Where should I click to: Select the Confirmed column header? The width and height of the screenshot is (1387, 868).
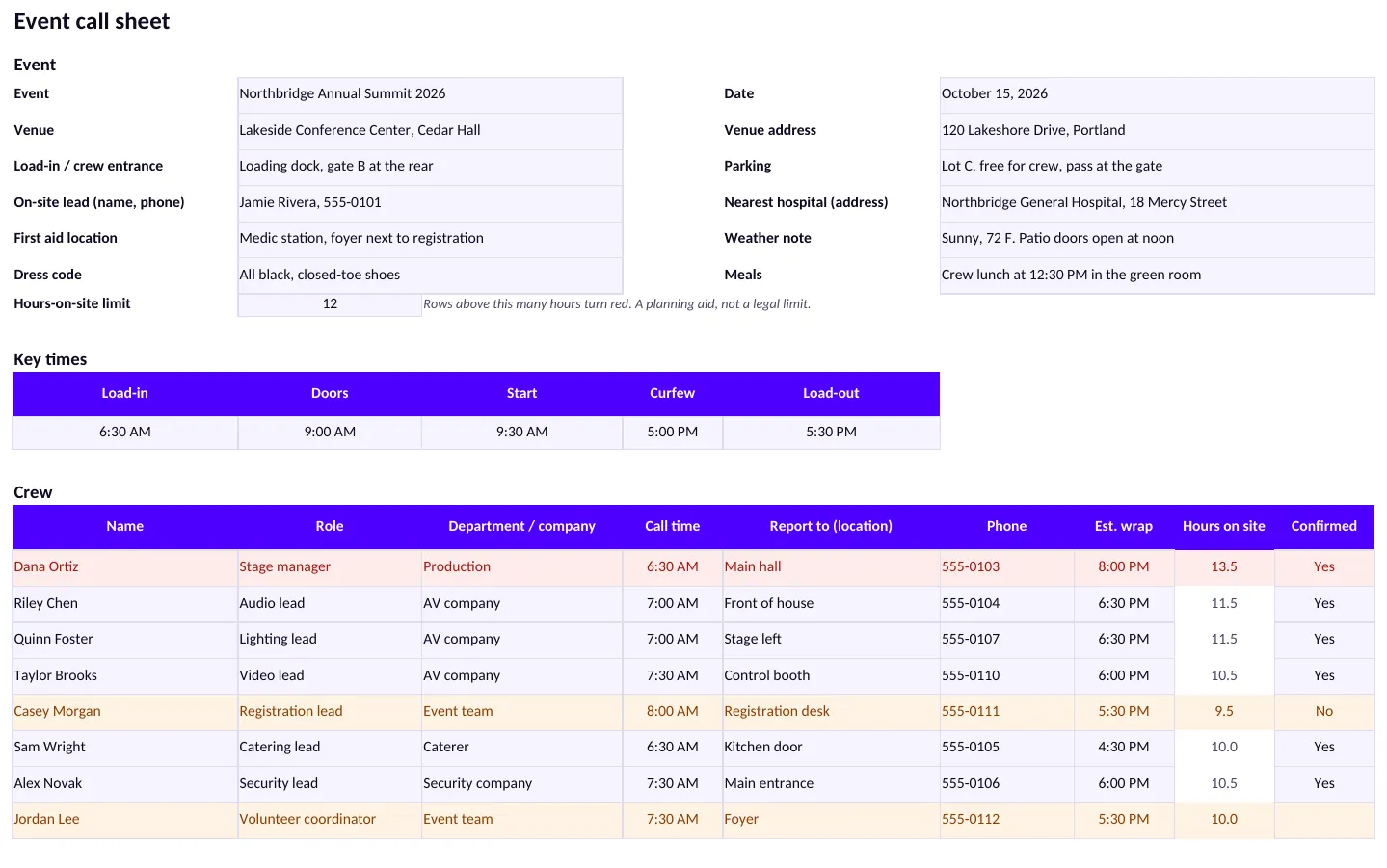1324,527
